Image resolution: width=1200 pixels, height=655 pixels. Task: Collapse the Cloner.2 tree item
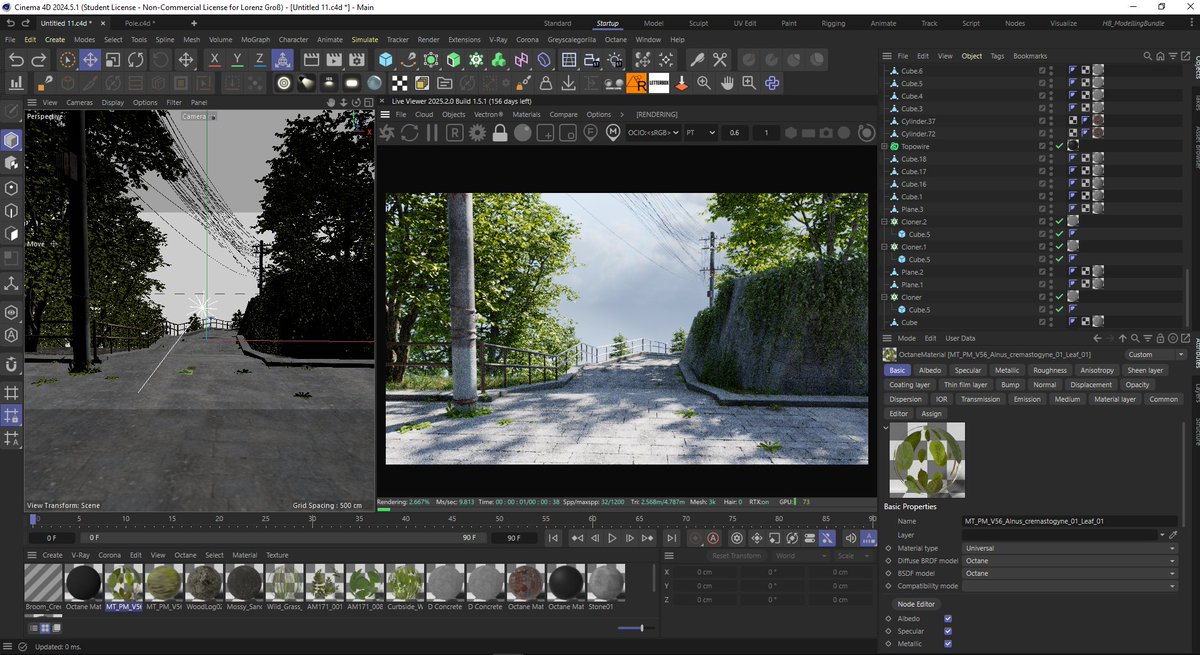pyautogui.click(x=885, y=221)
